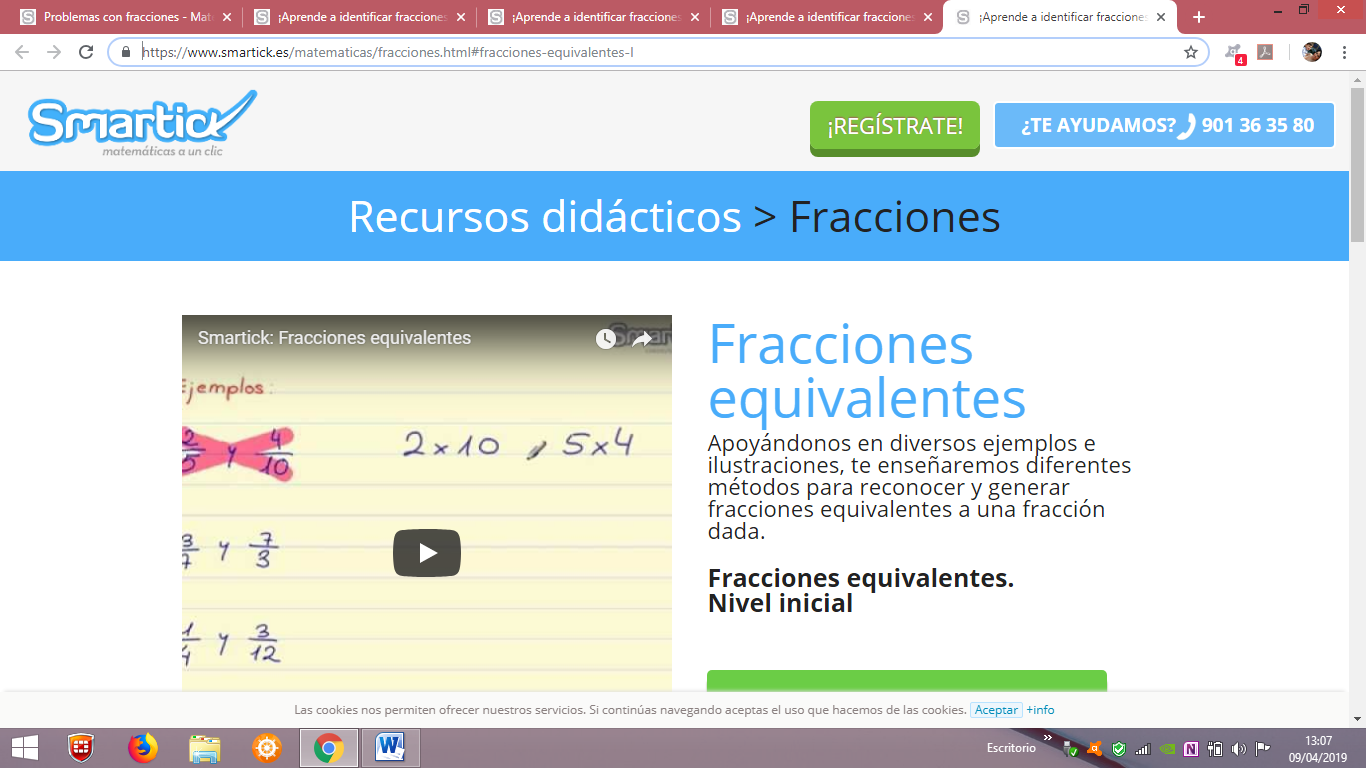Click the video share arrow icon
The image size is (1366, 768).
[x=642, y=339]
